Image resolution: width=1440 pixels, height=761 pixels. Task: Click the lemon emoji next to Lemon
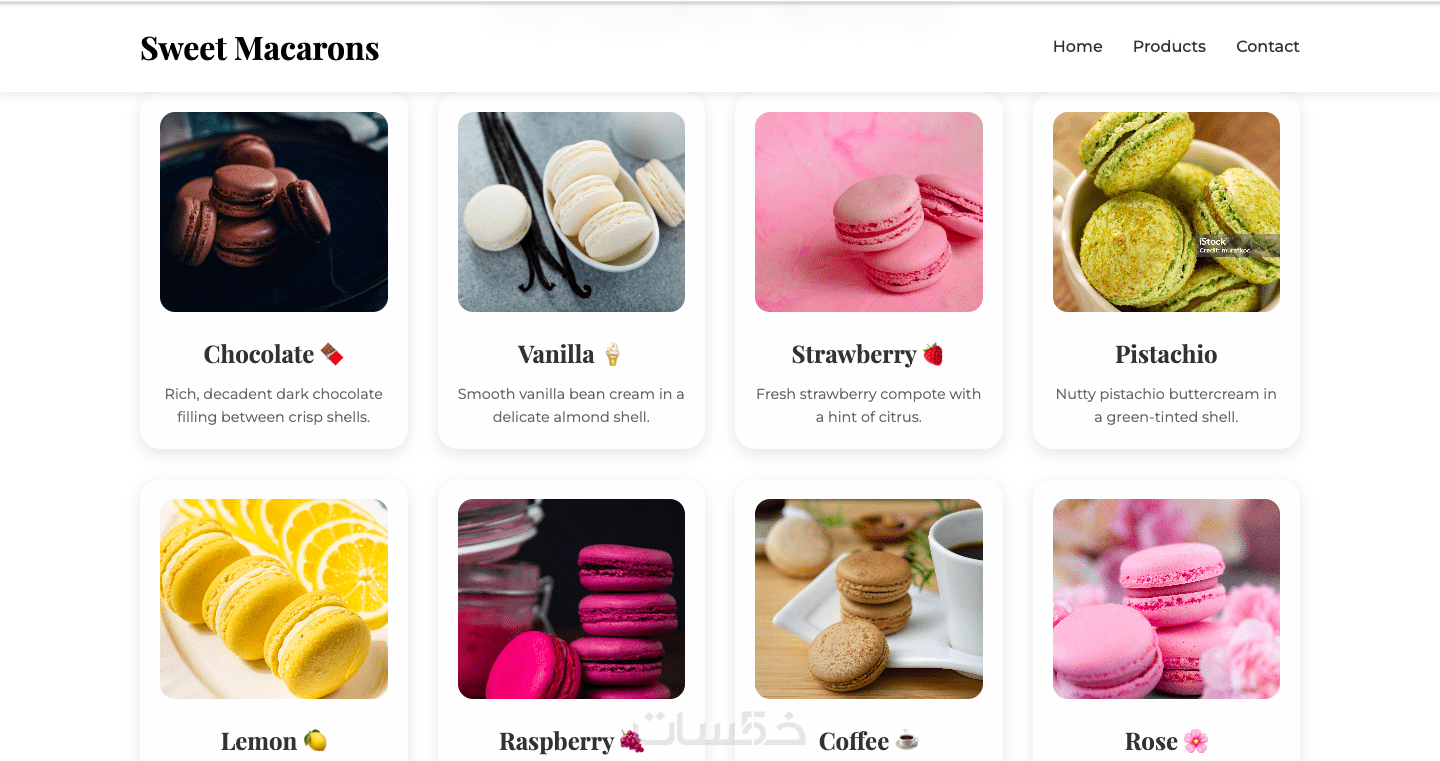(x=315, y=741)
